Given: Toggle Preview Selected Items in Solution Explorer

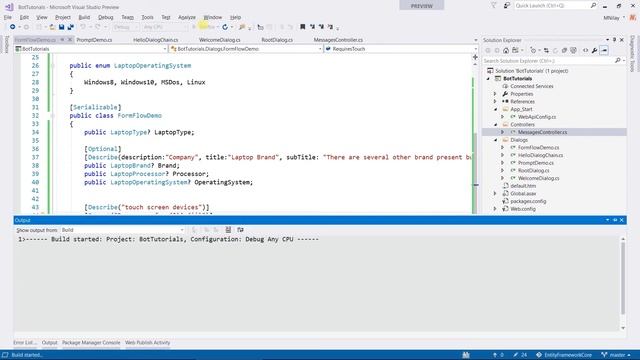Looking at the screenshot, I should (604, 50).
